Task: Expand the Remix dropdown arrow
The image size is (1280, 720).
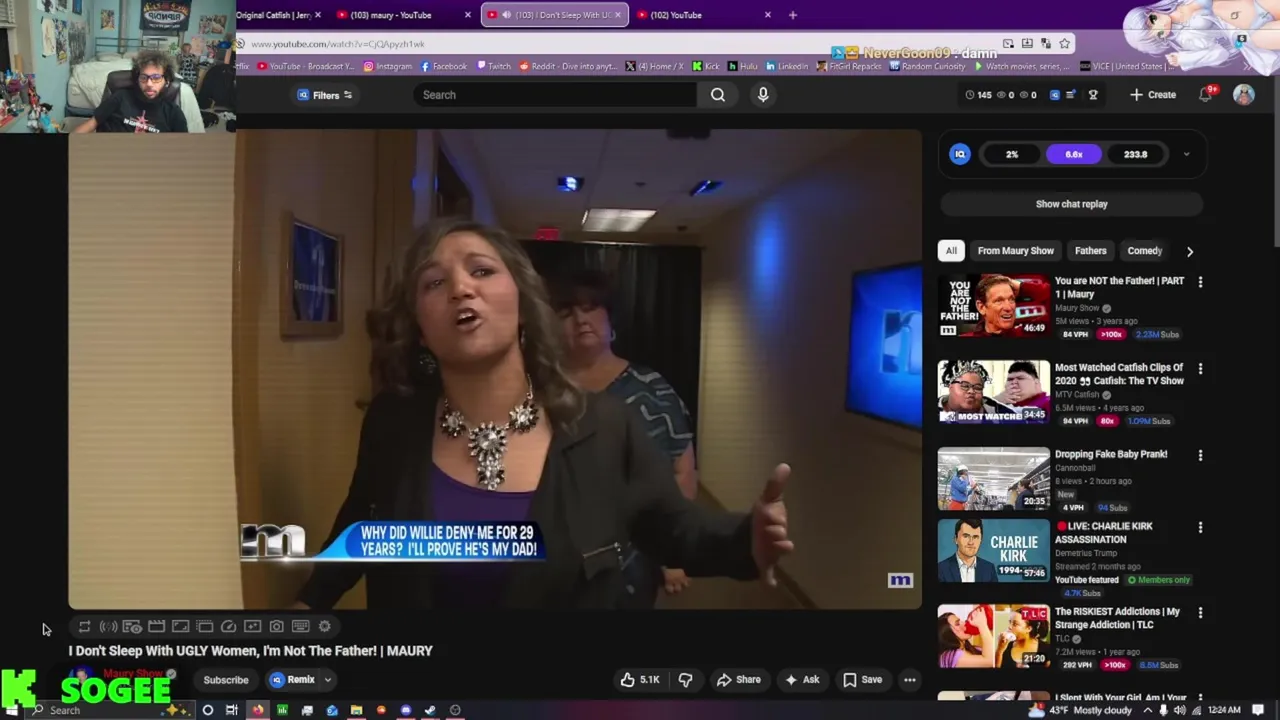Action: point(327,680)
